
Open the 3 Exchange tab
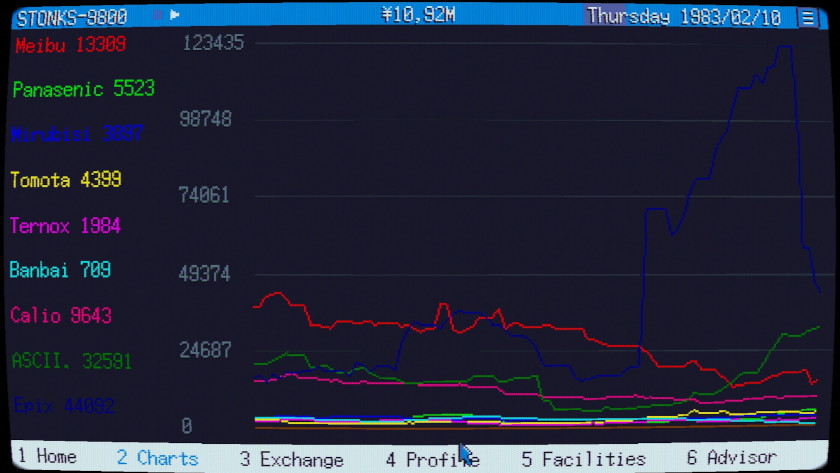[291, 459]
